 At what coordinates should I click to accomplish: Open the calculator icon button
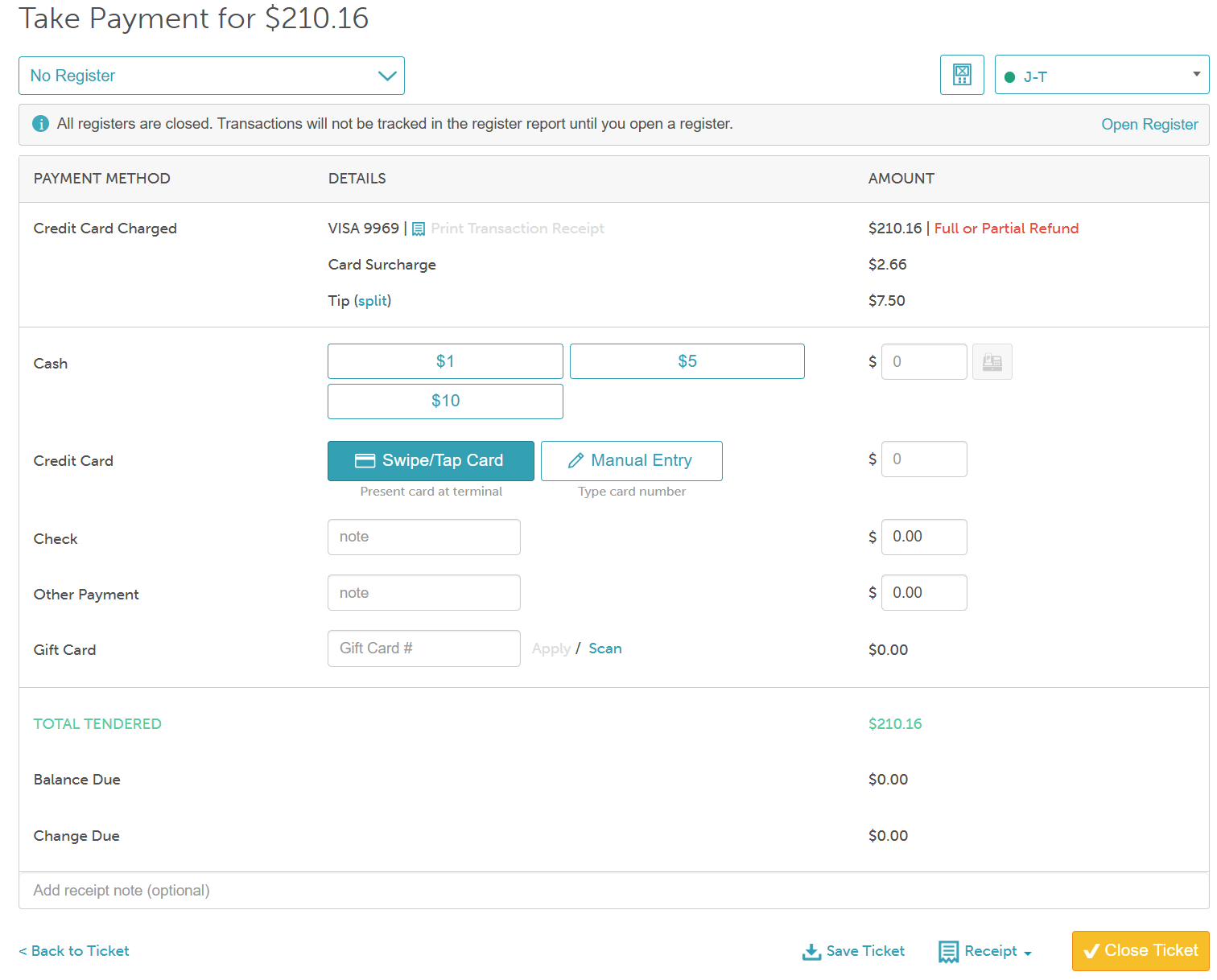point(962,75)
